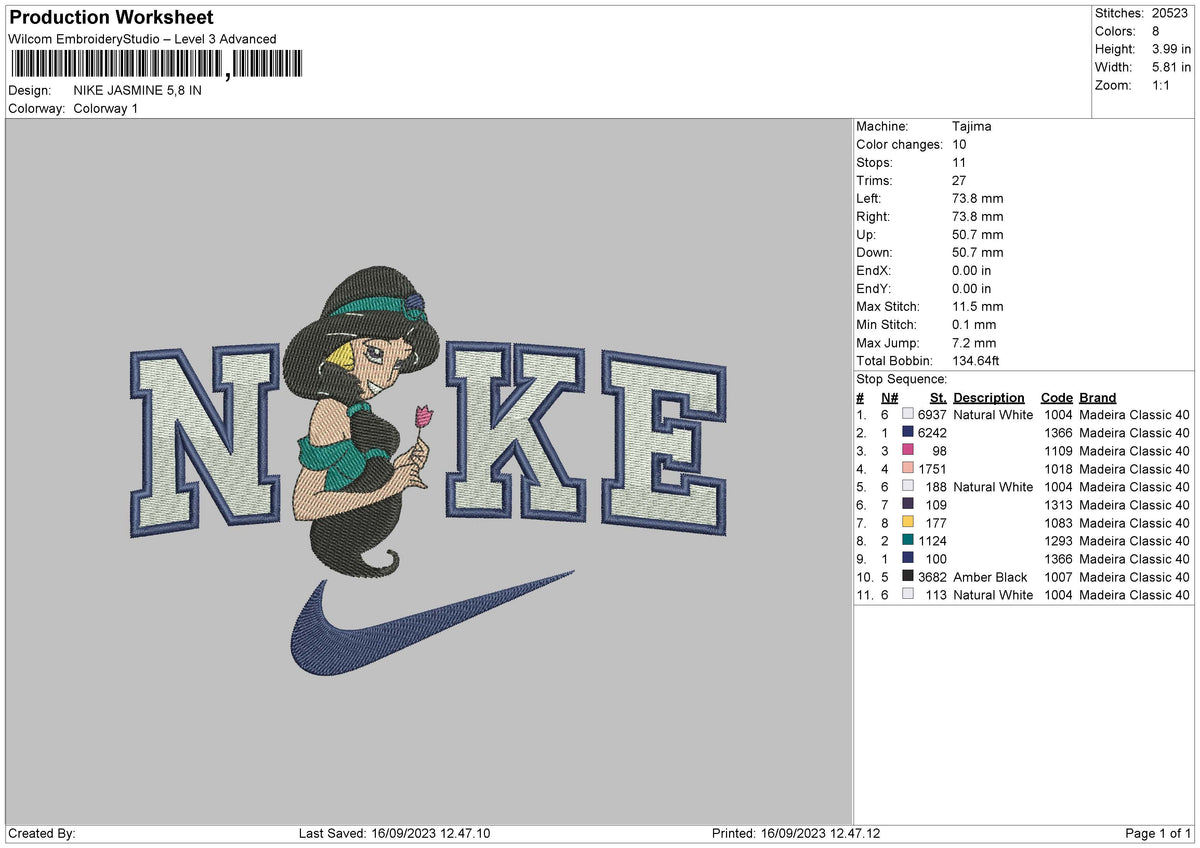This screenshot has height=848, width=1200.
Task: Click the "Stop Sequence:" heading
Action: click(902, 379)
